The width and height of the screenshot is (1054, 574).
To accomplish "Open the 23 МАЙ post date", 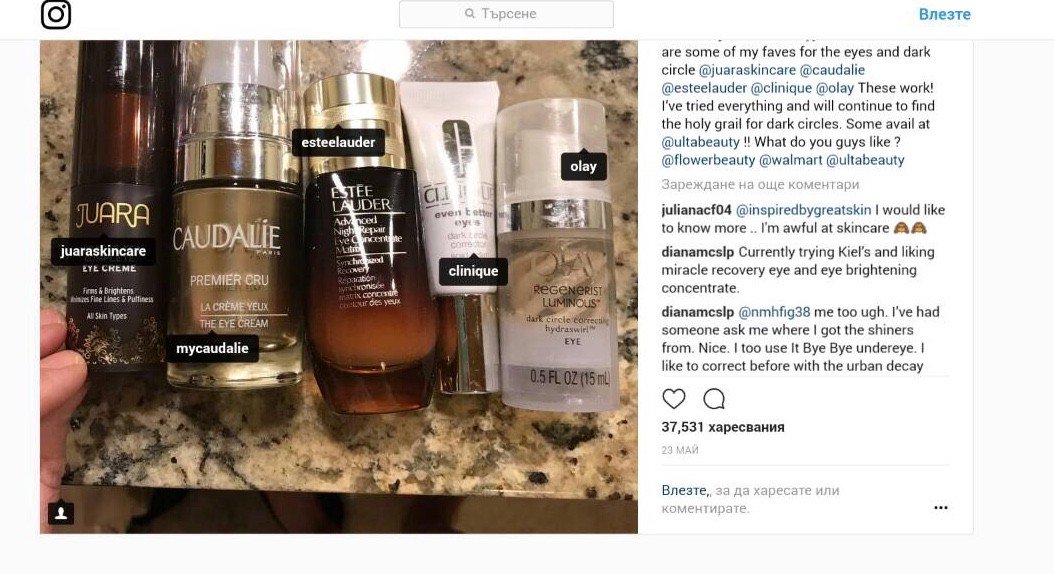I will point(680,450).
